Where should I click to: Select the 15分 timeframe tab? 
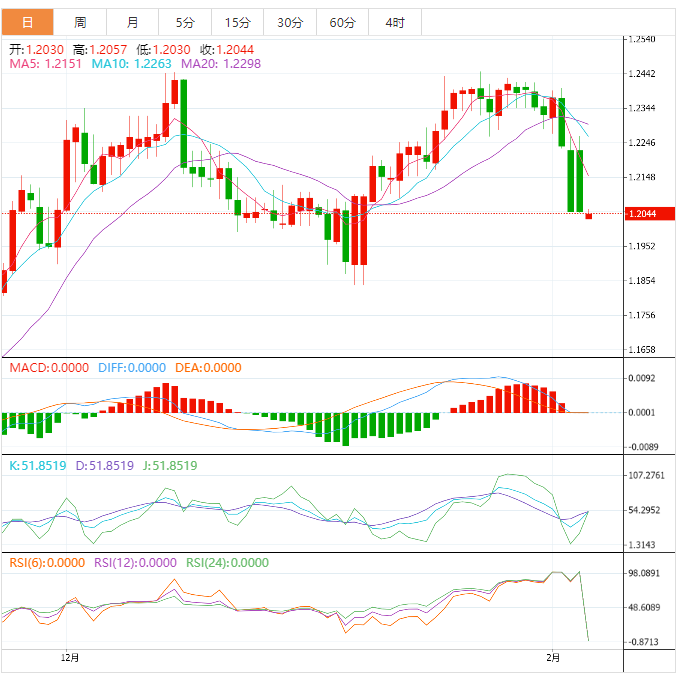click(238, 22)
